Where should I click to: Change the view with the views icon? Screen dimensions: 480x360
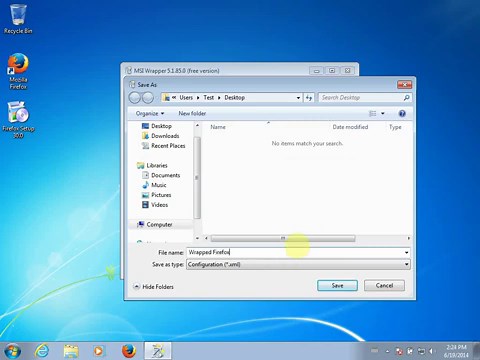pyautogui.click(x=373, y=114)
